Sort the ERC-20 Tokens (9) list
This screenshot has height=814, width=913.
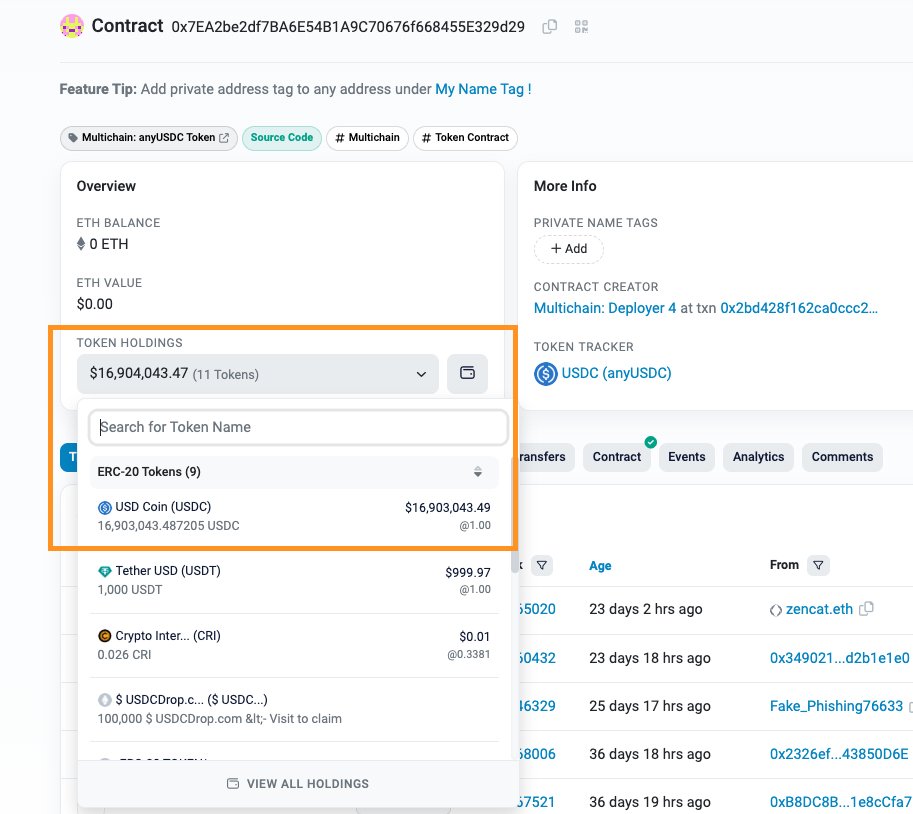[477, 472]
